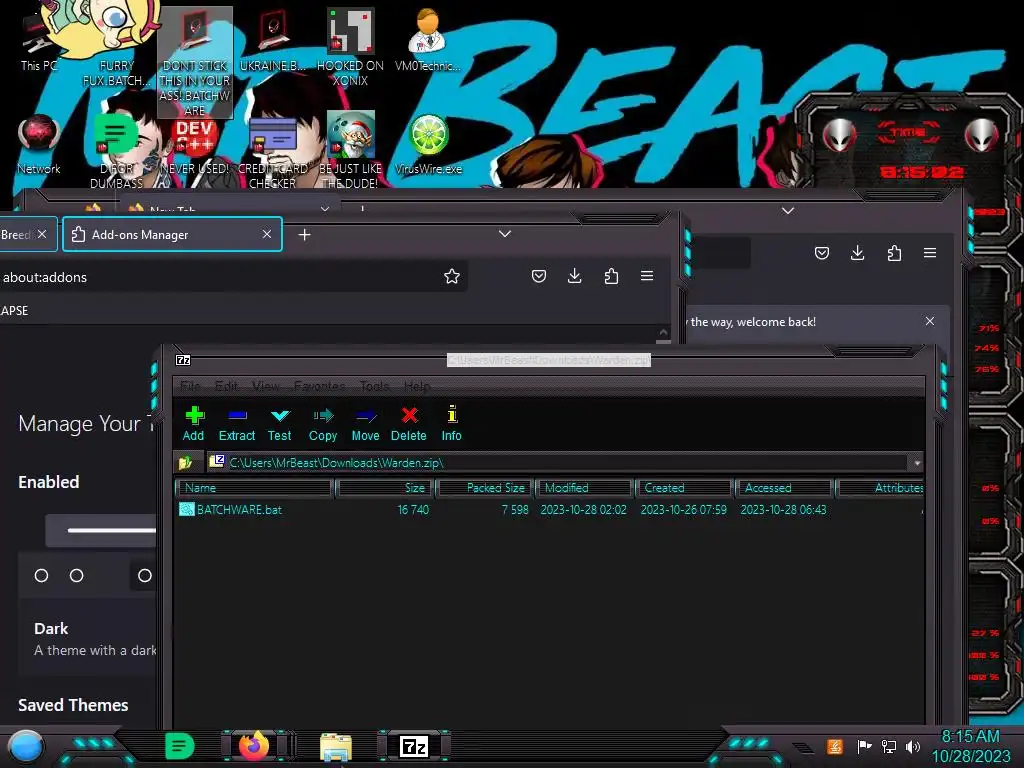Sort by Created column header
The width and height of the screenshot is (1024, 768).
(685, 488)
